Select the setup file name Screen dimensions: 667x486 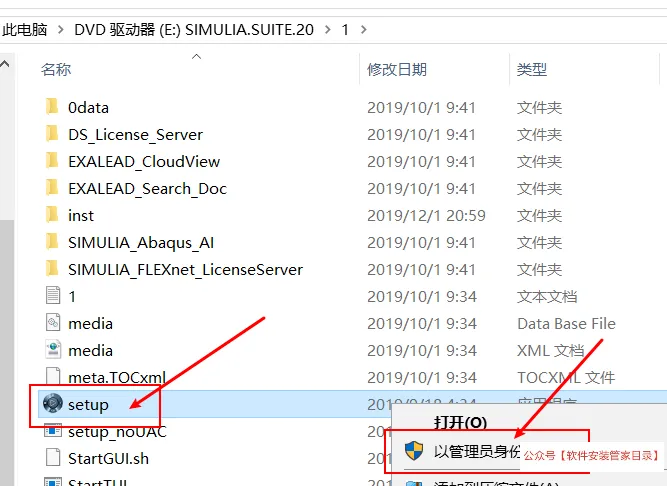pyautogui.click(x=88, y=405)
